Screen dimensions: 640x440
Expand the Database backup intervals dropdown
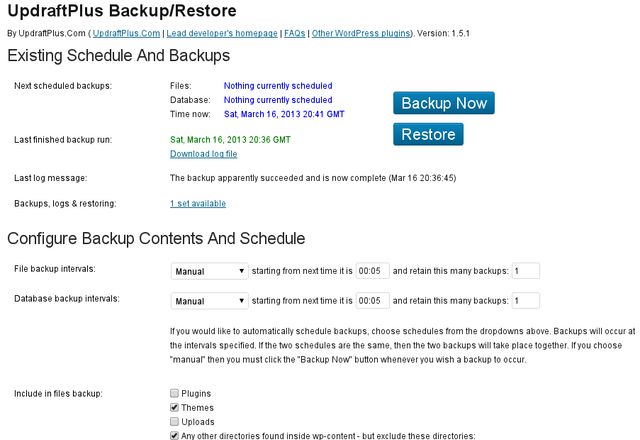[x=209, y=301]
